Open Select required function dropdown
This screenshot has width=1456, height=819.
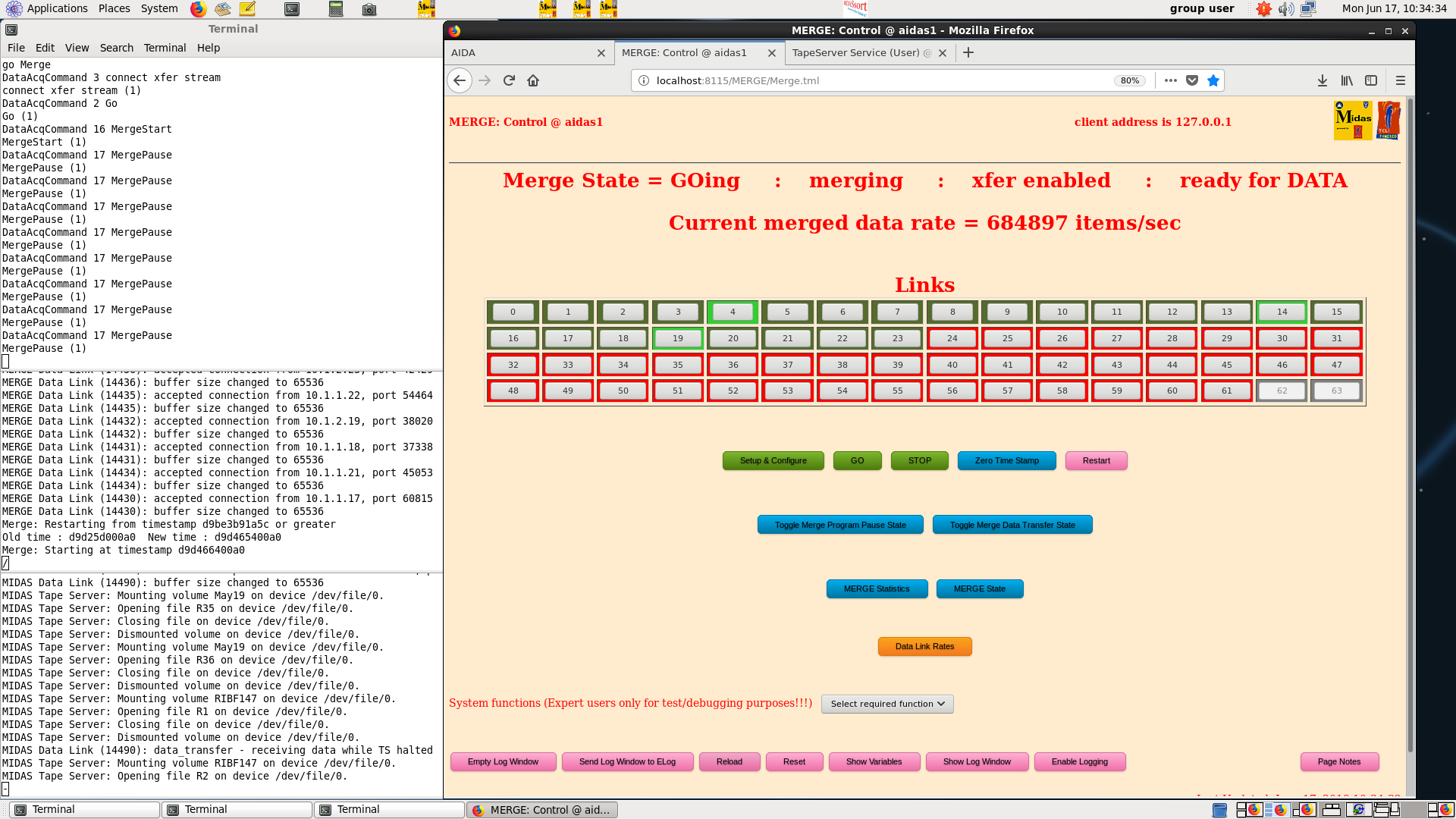pyautogui.click(x=887, y=704)
